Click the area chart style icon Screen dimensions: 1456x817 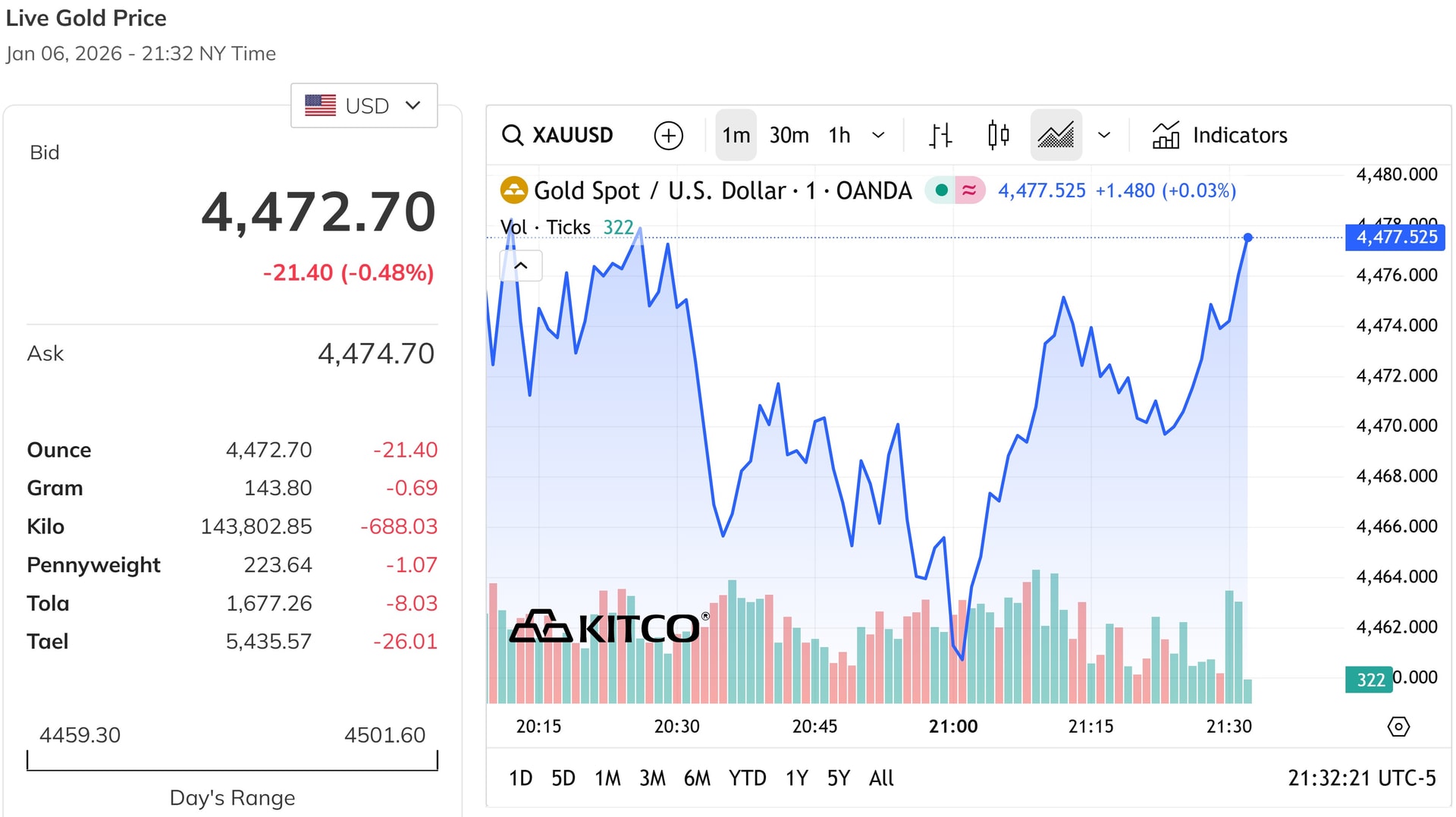click(1056, 135)
